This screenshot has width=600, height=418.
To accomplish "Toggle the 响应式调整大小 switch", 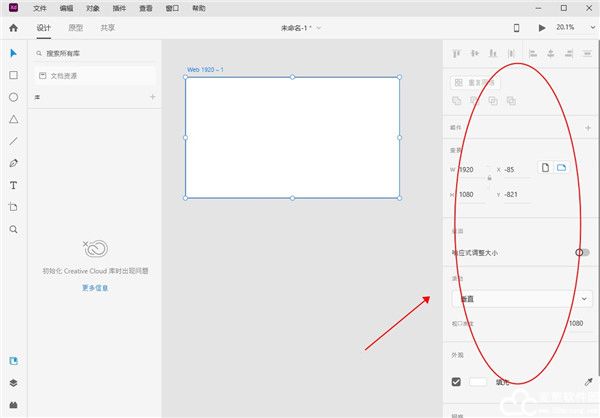I will click(582, 253).
